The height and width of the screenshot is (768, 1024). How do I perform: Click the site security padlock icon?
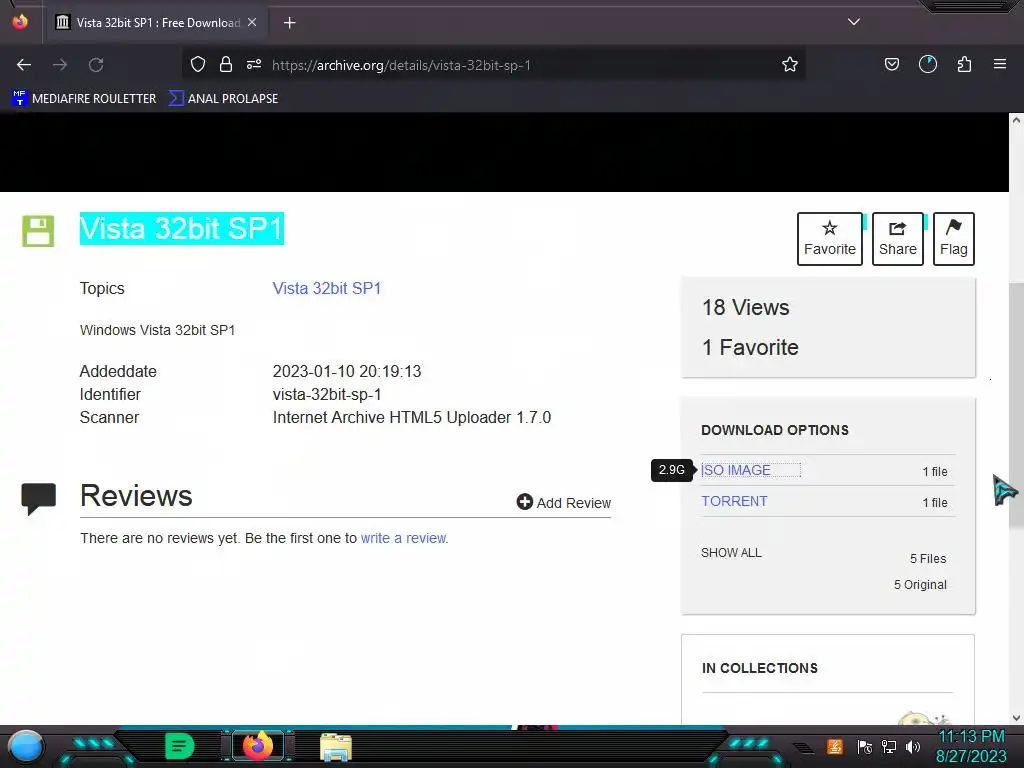226,65
